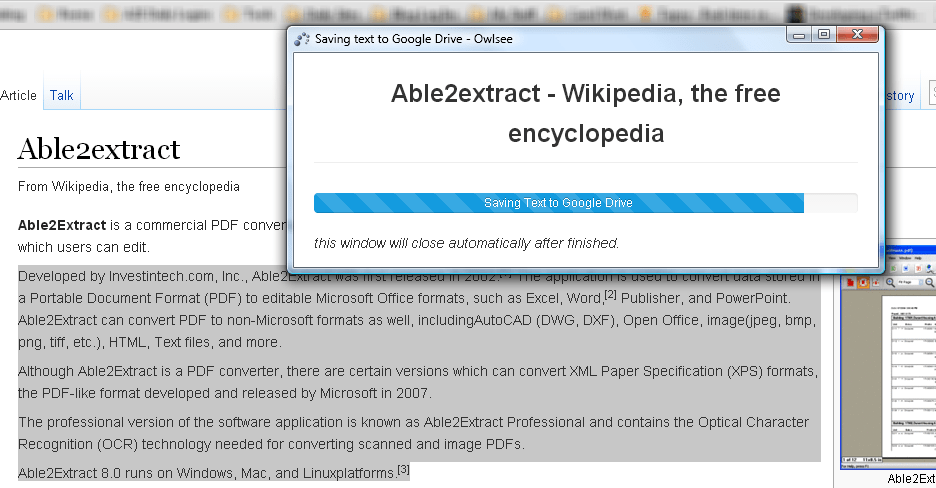Maximize the Owlsee saving dialog
936x488 pixels.
[x=824, y=35]
